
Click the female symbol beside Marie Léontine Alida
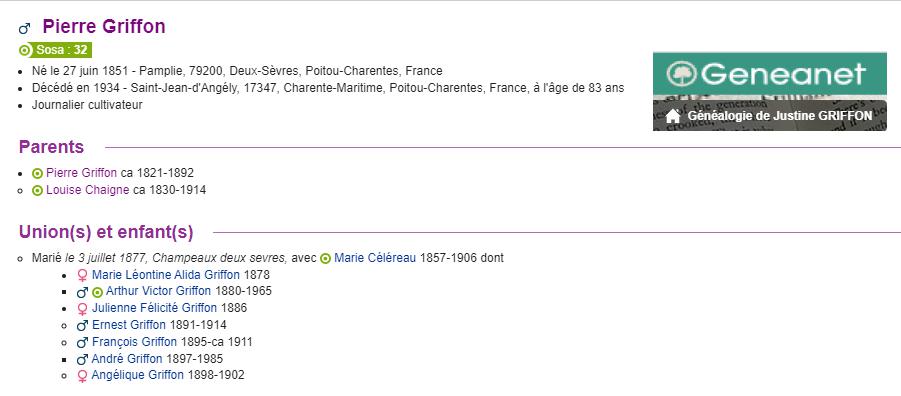click(82, 275)
